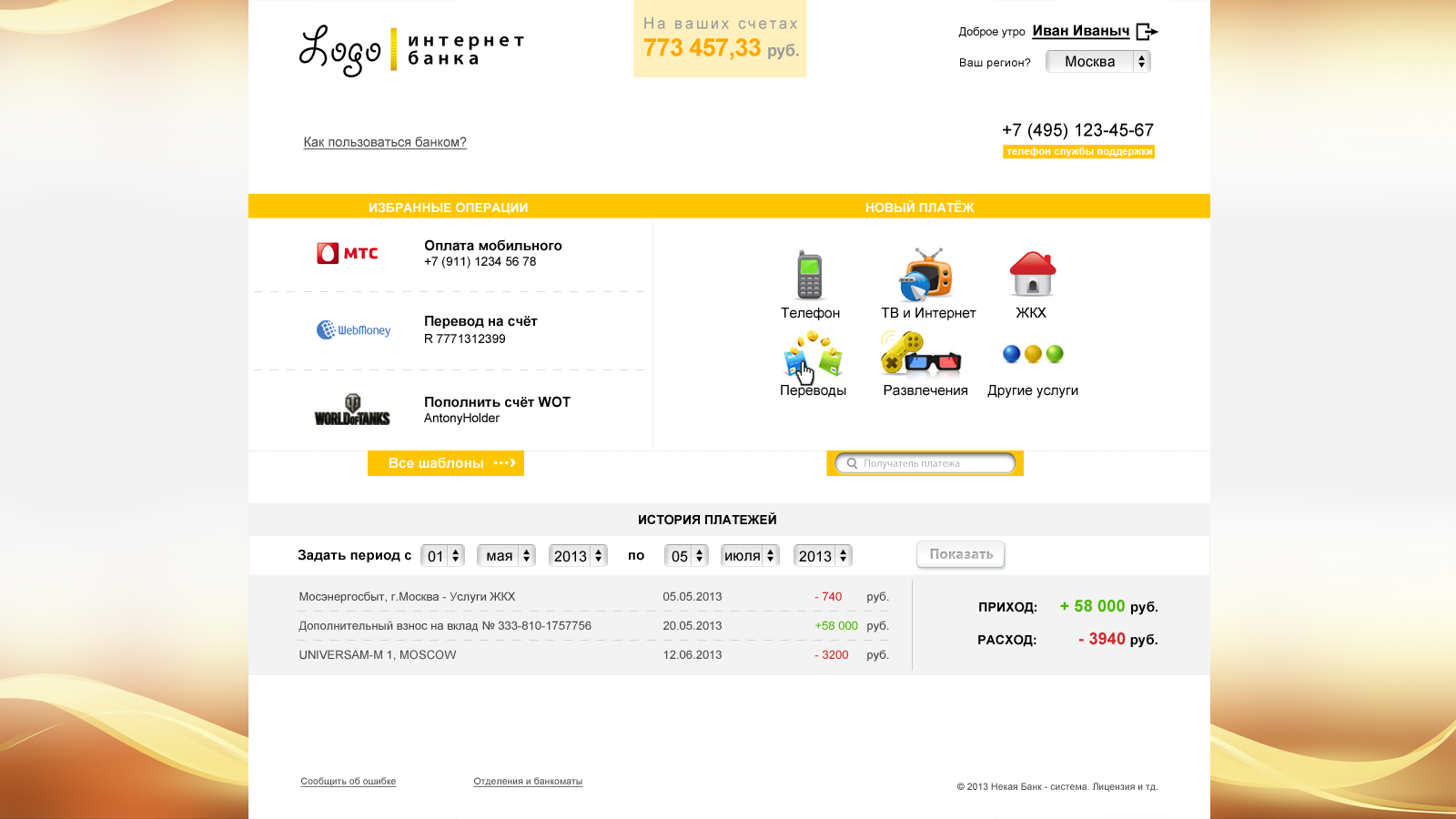Click the Показать button
Screen dimensions: 1456x819
(x=960, y=554)
